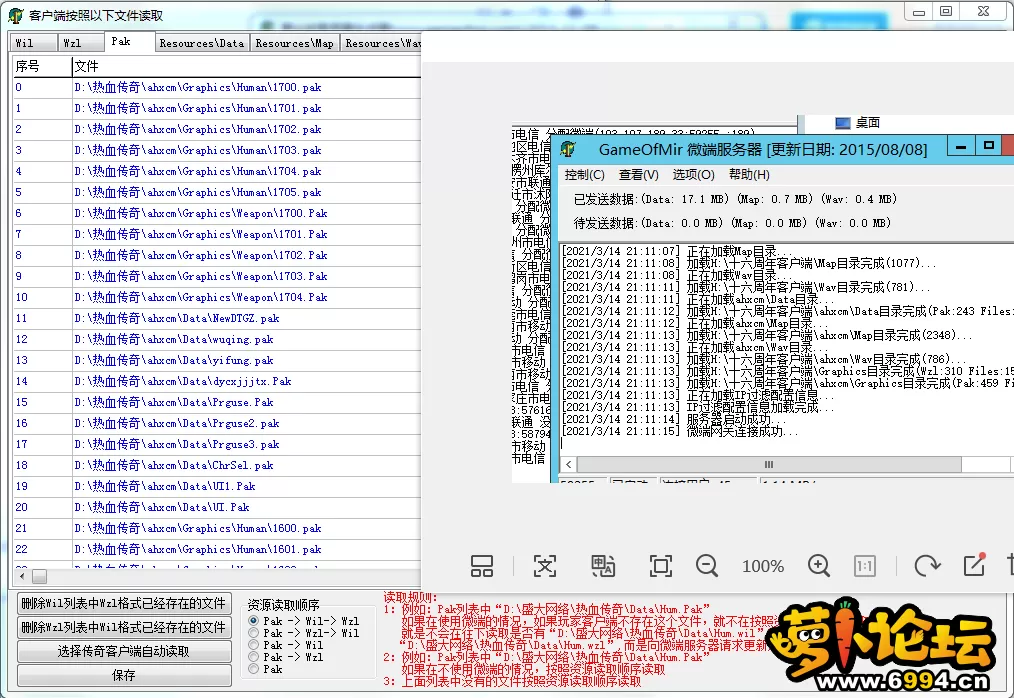Select row 18 Data\ChrSel.pak
Screen dimensions: 1014x698
(x=217, y=465)
